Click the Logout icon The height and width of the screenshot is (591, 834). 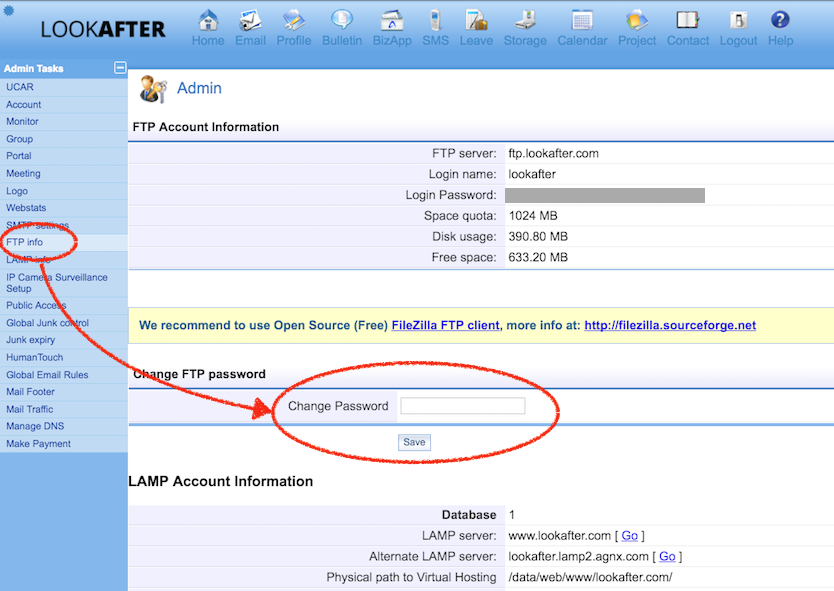[738, 21]
